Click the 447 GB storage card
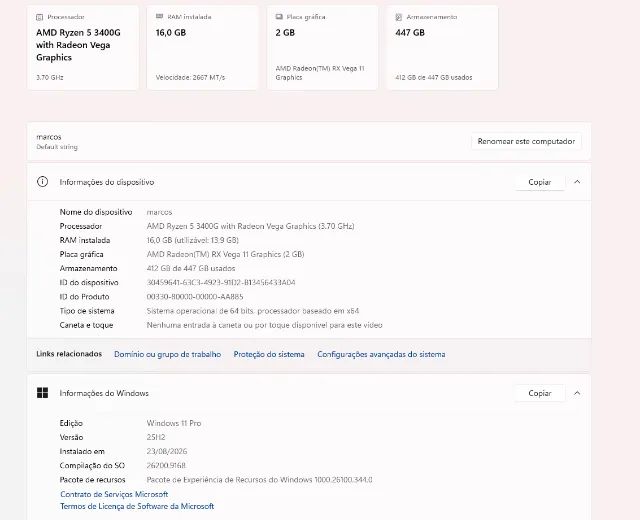Image resolution: width=640 pixels, height=520 pixels. click(442, 47)
